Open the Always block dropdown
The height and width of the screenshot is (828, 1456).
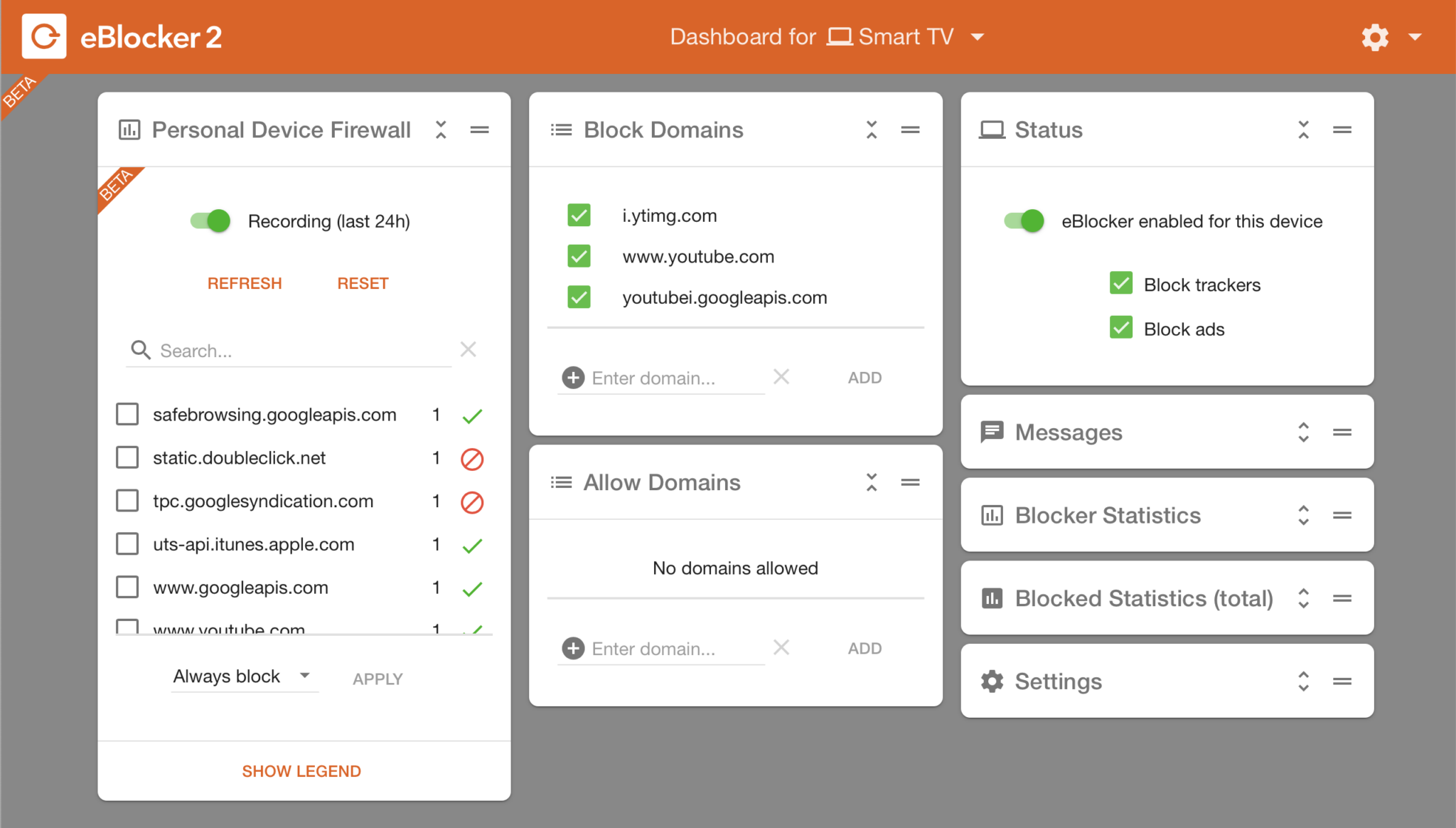(x=244, y=676)
